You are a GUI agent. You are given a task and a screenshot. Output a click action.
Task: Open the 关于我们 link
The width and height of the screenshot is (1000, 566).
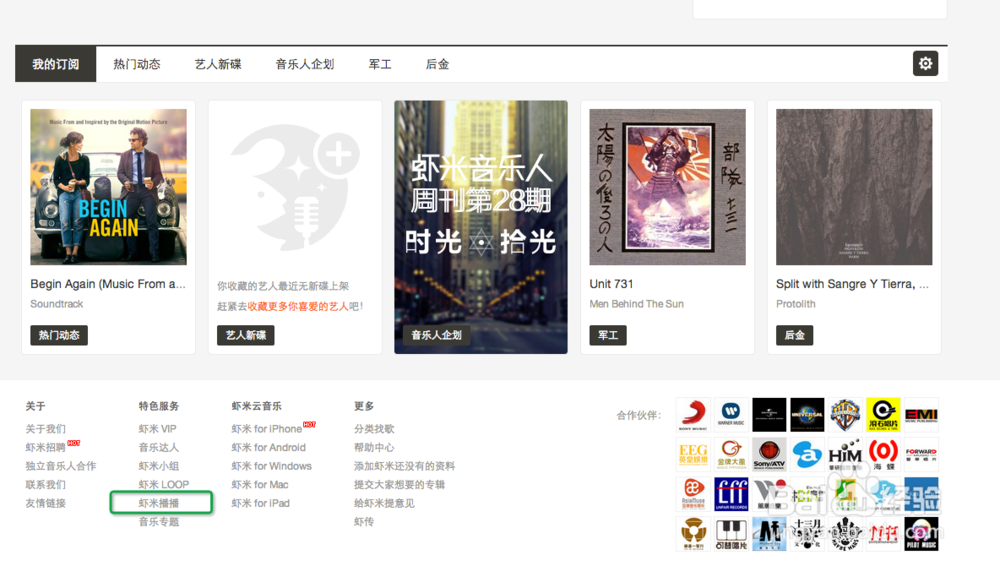(x=45, y=429)
